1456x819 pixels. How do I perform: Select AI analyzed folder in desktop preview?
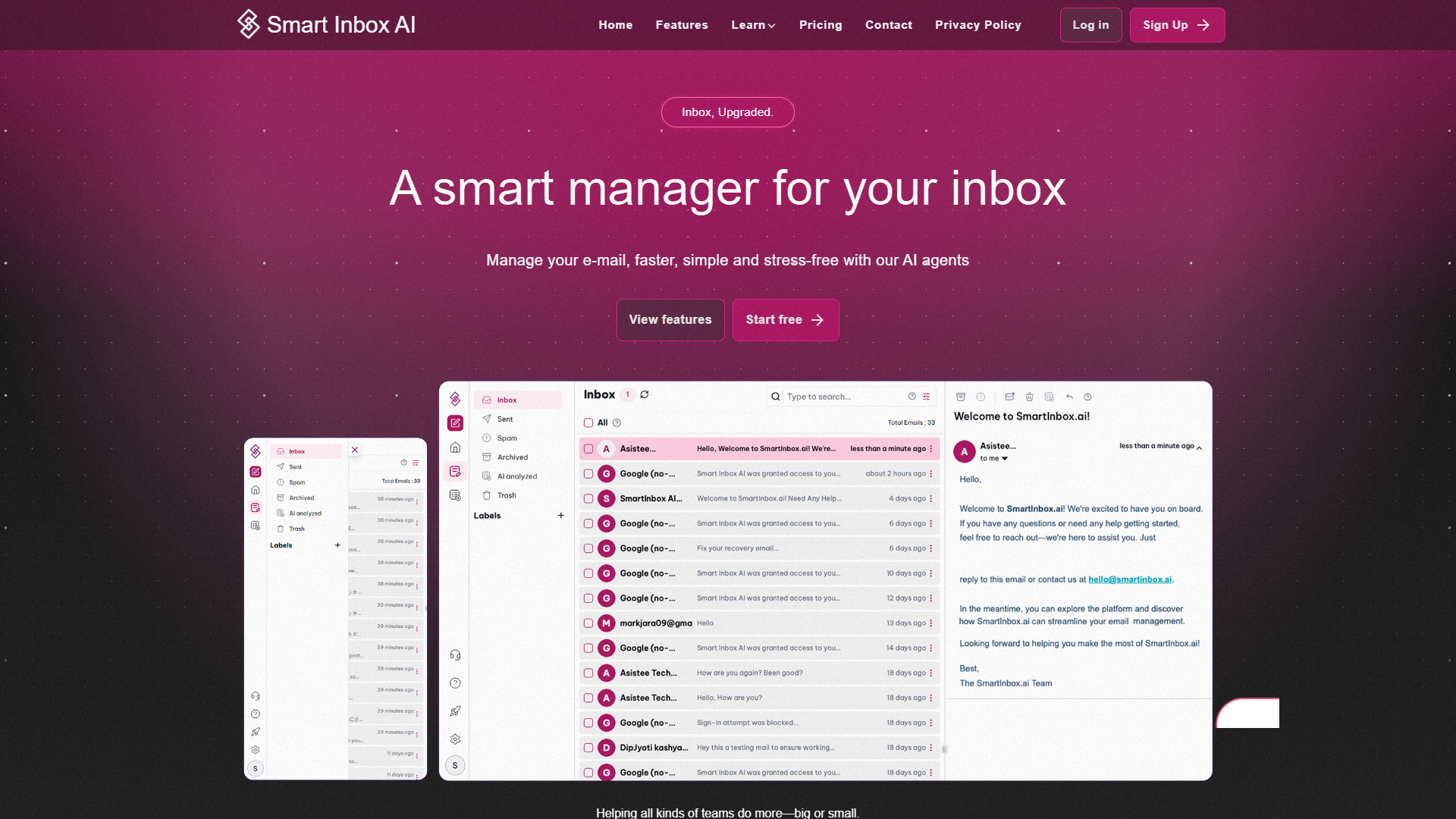(518, 476)
